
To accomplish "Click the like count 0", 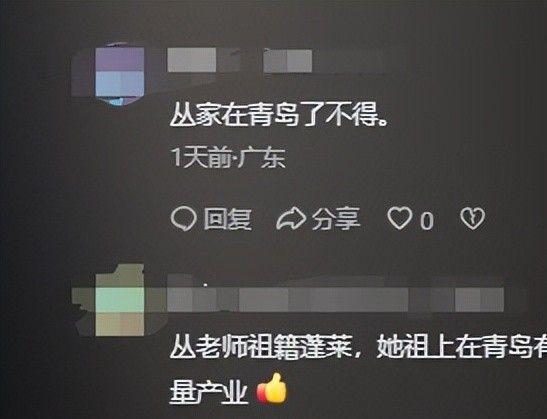I will (427, 220).
